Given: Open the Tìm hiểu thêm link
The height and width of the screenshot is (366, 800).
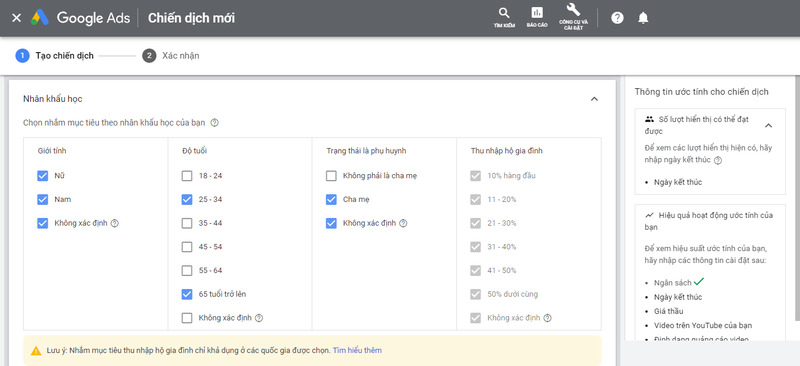Looking at the screenshot, I should point(357,351).
